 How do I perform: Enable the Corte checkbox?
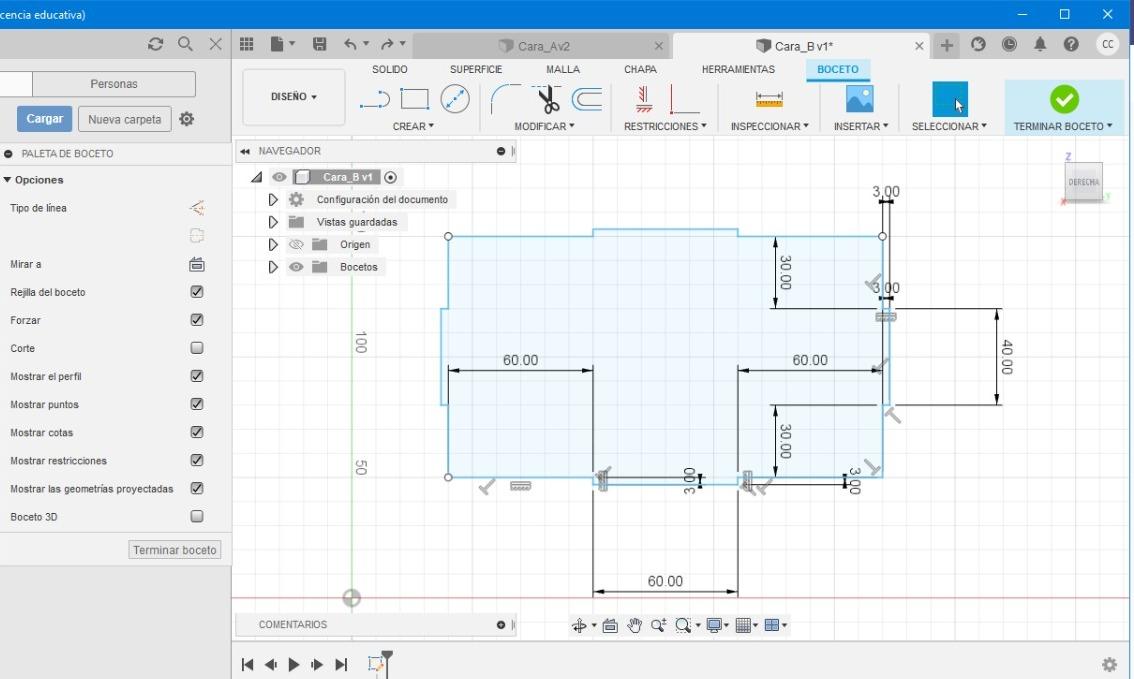(x=197, y=348)
